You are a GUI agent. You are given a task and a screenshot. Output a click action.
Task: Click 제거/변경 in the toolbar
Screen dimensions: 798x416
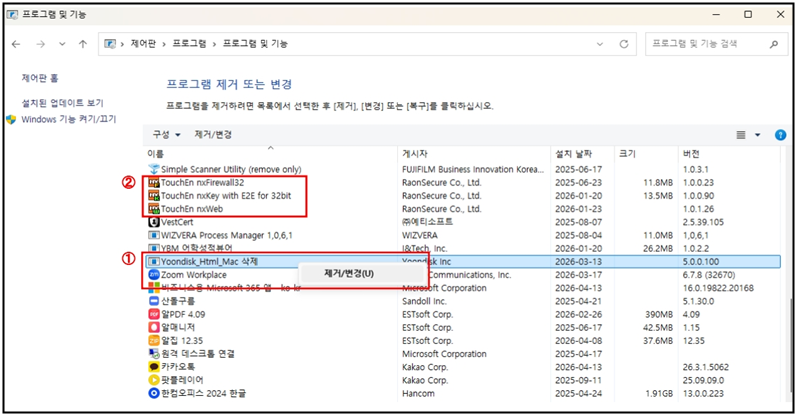pos(213,134)
